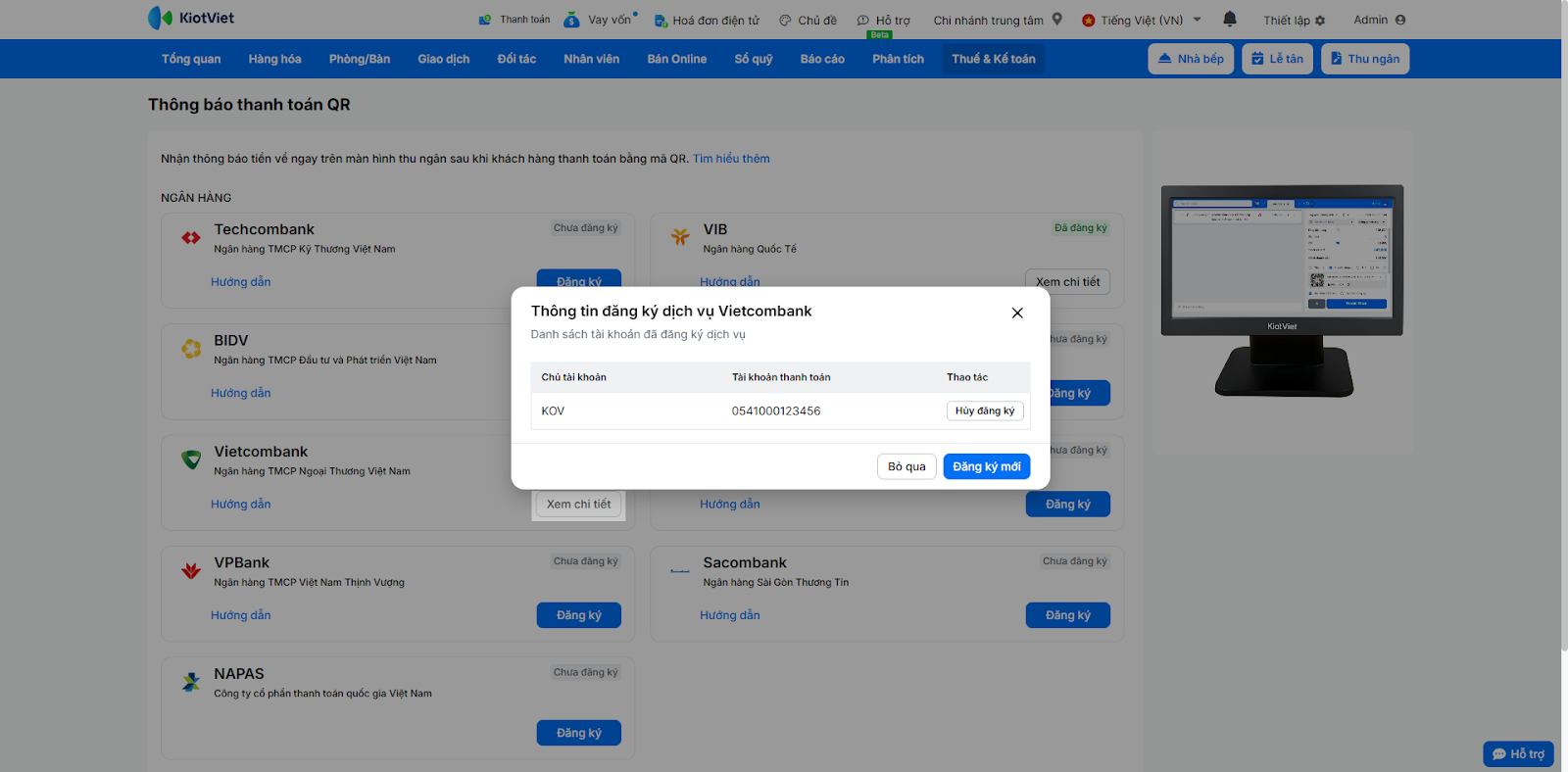The image size is (1568, 772).
Task: Open Nhân viên menu
Action: [592, 59]
